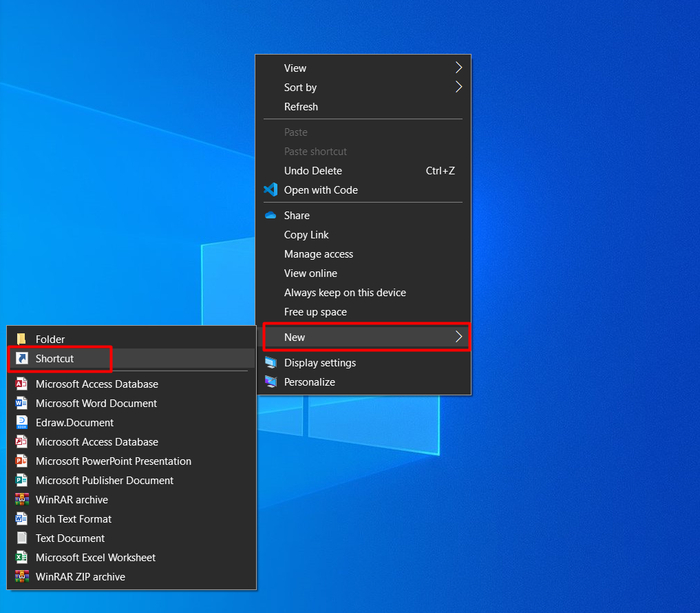Click the Visual Studio Code icon in the menu

pos(271,190)
